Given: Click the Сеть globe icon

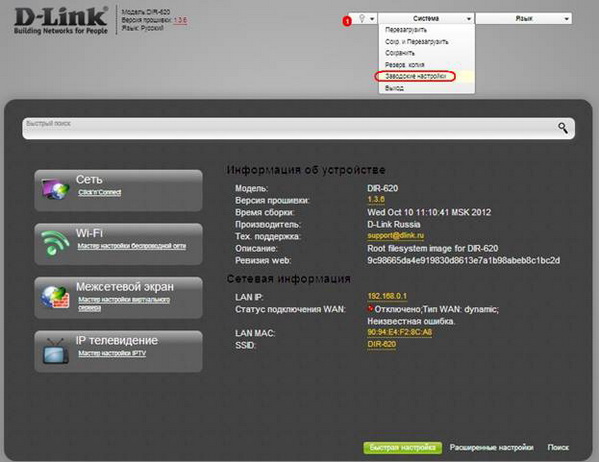Looking at the screenshot, I should (x=56, y=190).
